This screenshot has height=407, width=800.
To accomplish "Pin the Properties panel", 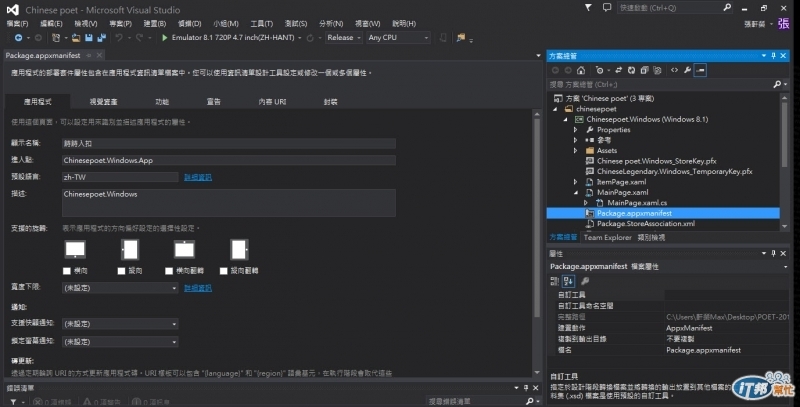I will click(x=773, y=253).
